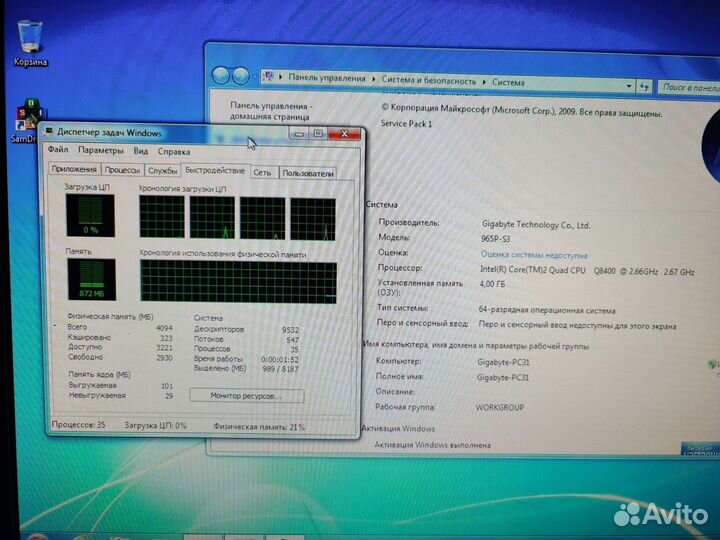Click the Forward arrow in Control Panel window
Screen dimensions: 720x540
(x=242, y=75)
